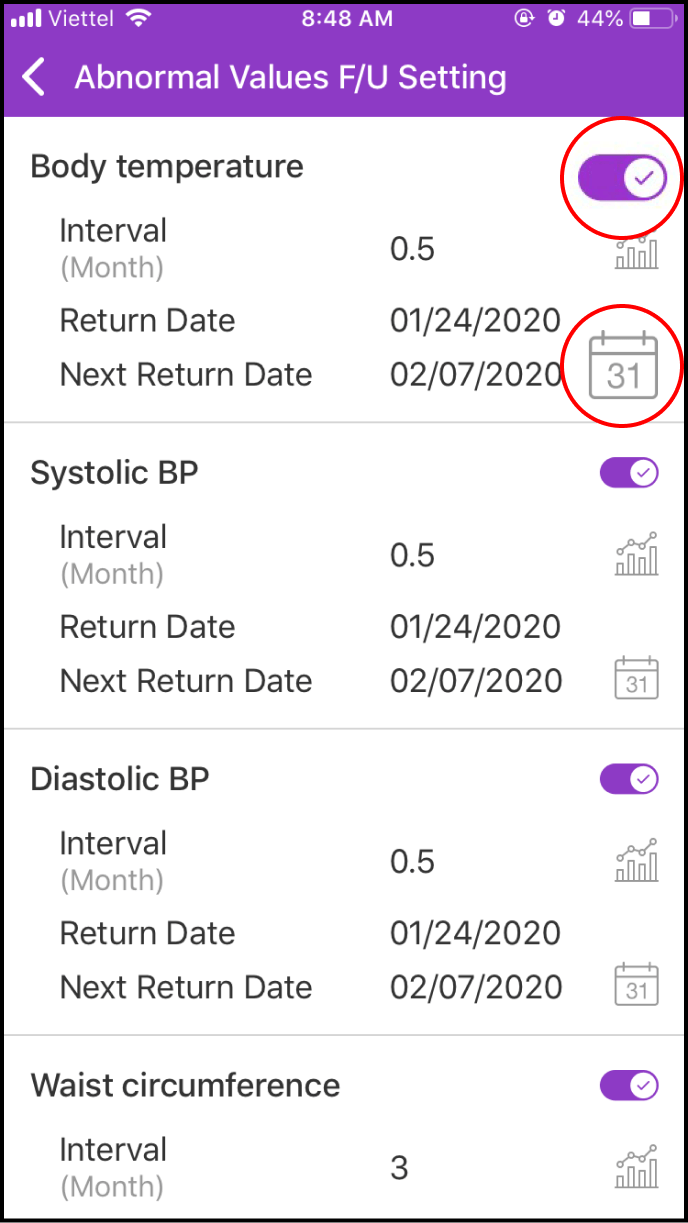Open Systolic BP chart icon
This screenshot has height=1223, width=688.
(636, 555)
